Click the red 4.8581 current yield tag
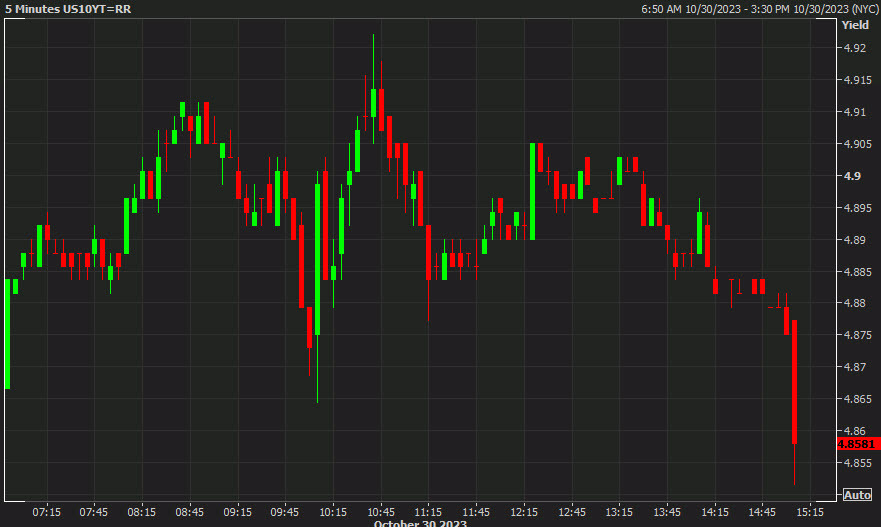The image size is (881, 527). click(x=857, y=443)
